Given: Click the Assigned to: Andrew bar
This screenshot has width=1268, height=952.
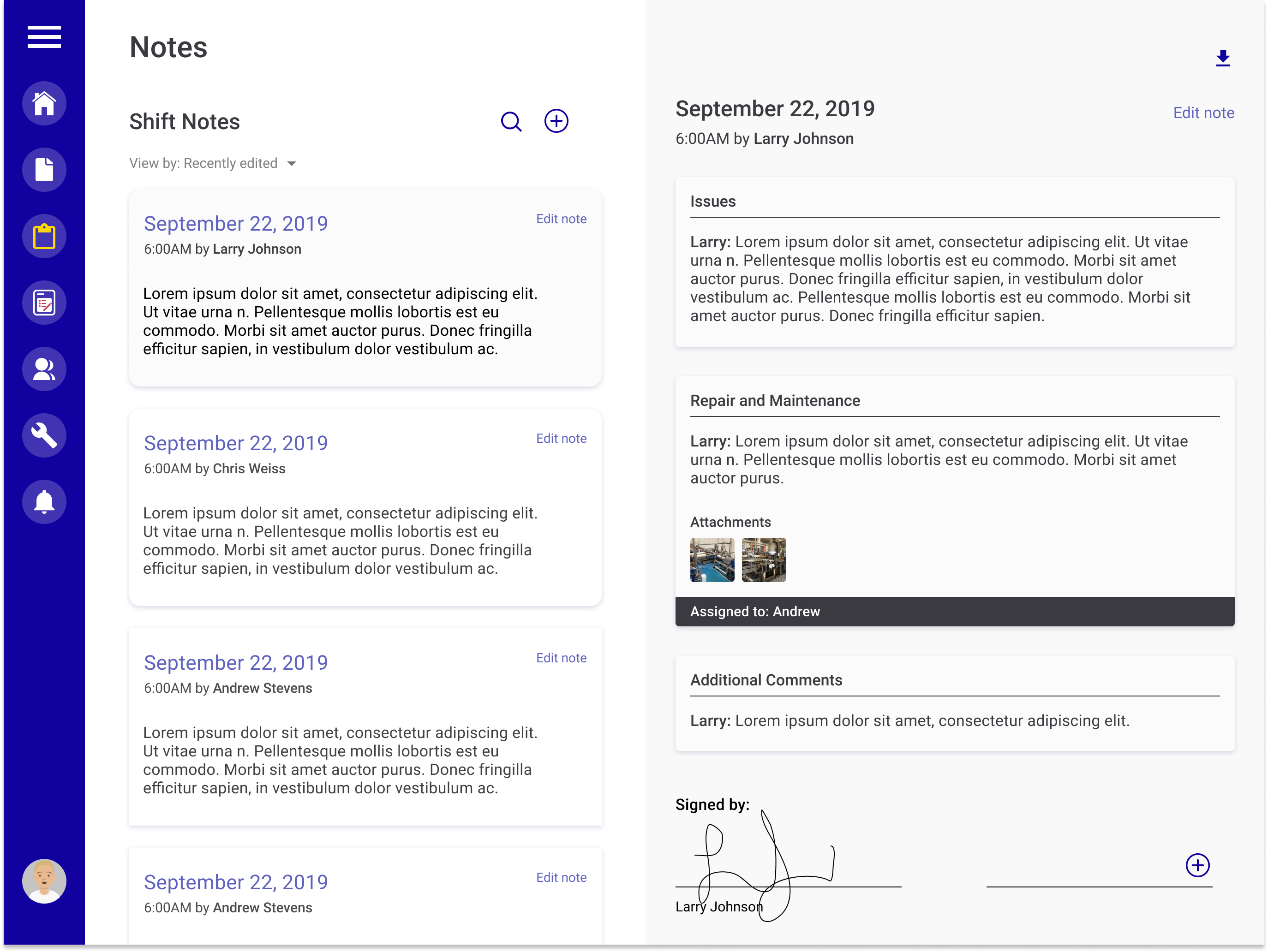Looking at the screenshot, I should [954, 612].
